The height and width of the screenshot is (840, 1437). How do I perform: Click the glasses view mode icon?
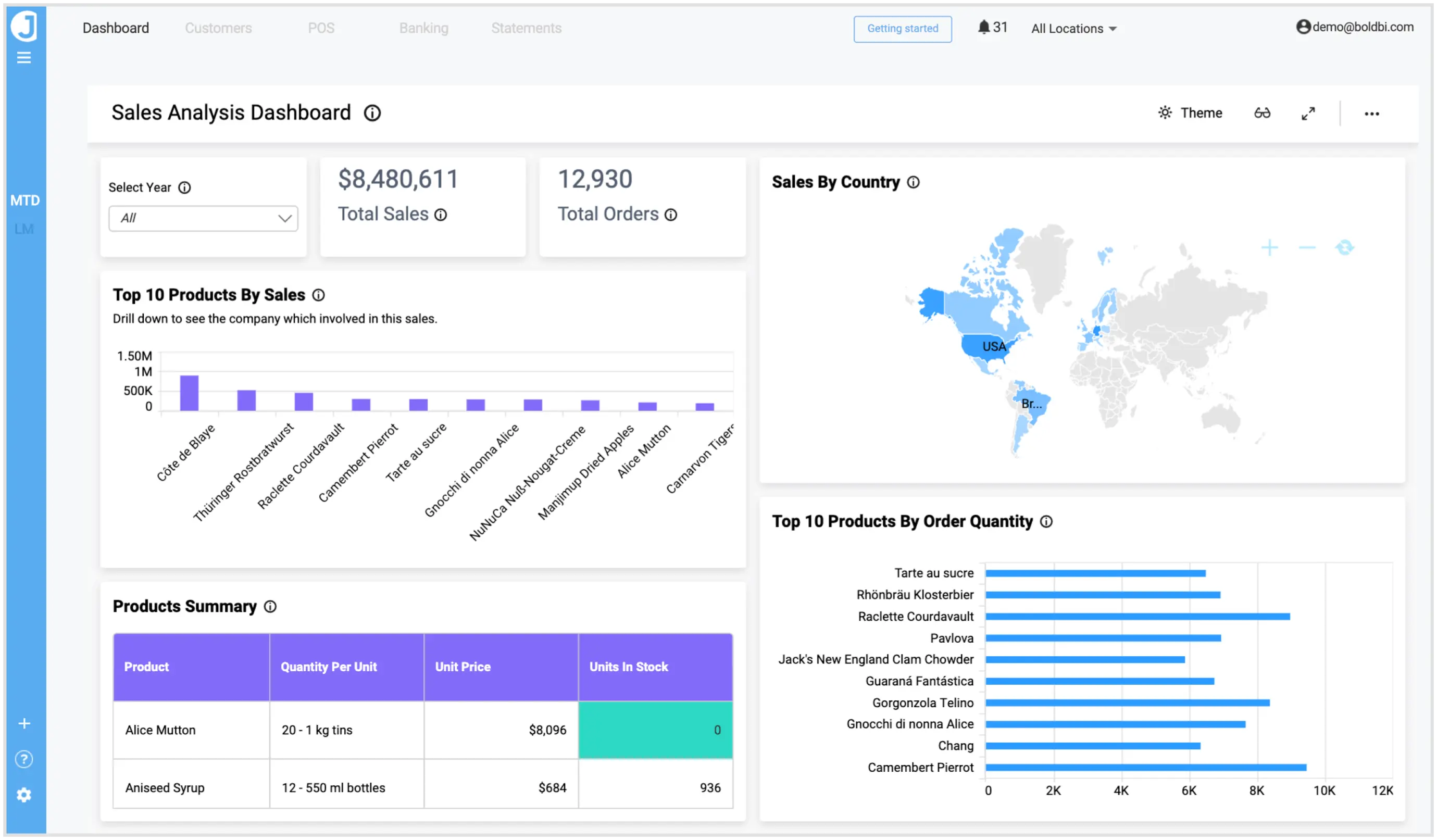tap(1262, 113)
